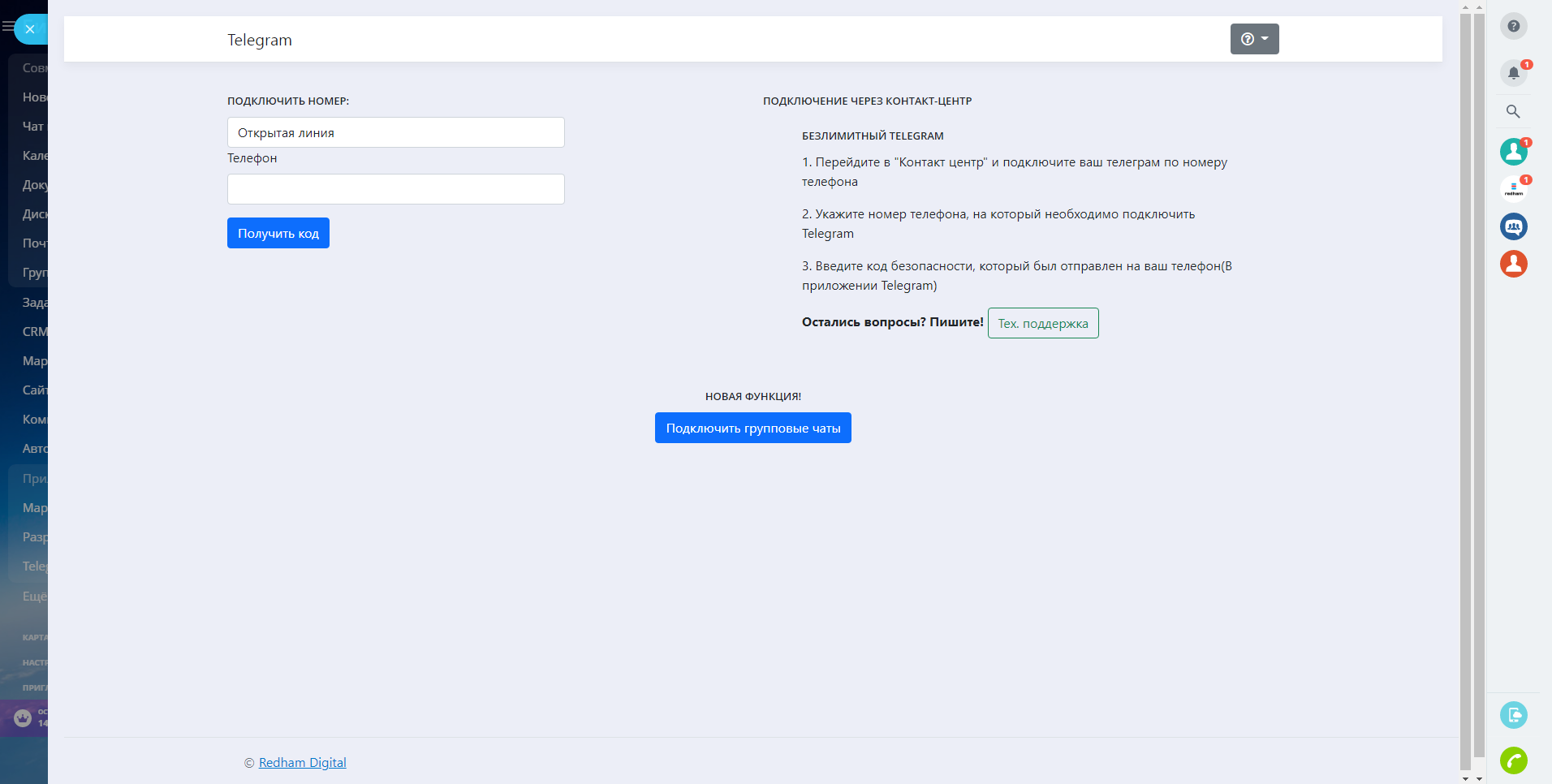1552x784 pixels.
Task: Click the "Telegram" page title
Action: 260,40
